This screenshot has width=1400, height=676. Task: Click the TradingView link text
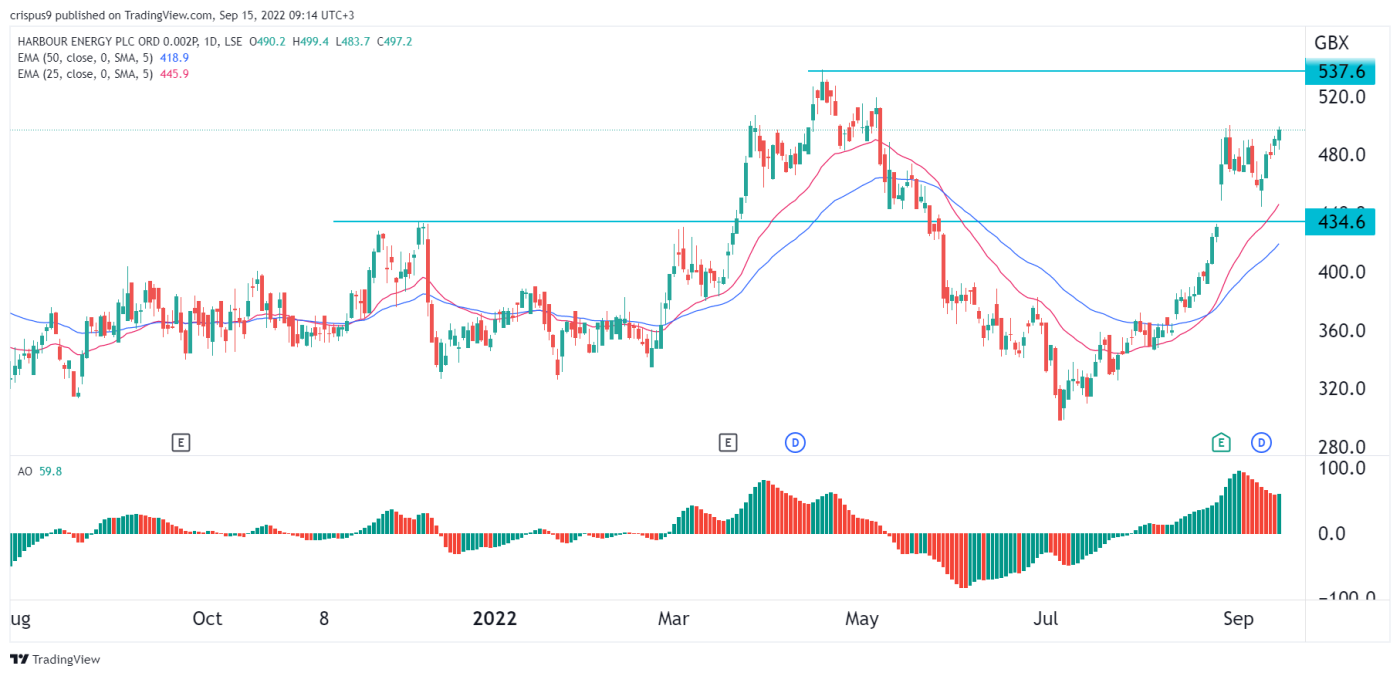click(x=67, y=659)
